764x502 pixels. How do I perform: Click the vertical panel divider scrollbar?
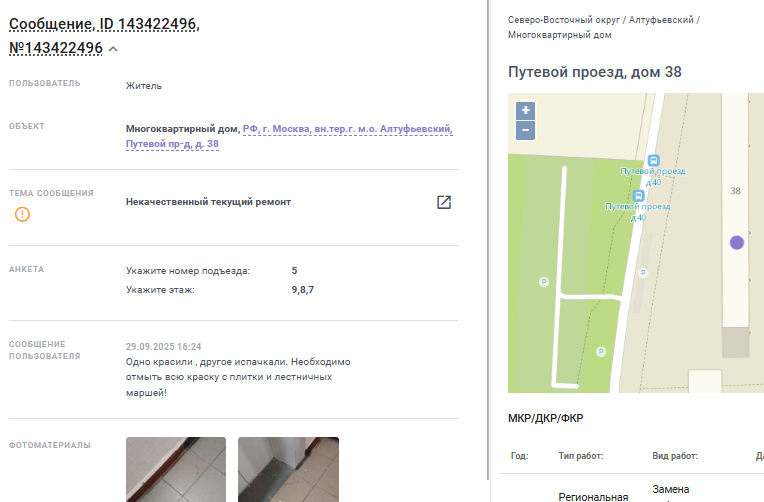pyautogui.click(x=488, y=240)
